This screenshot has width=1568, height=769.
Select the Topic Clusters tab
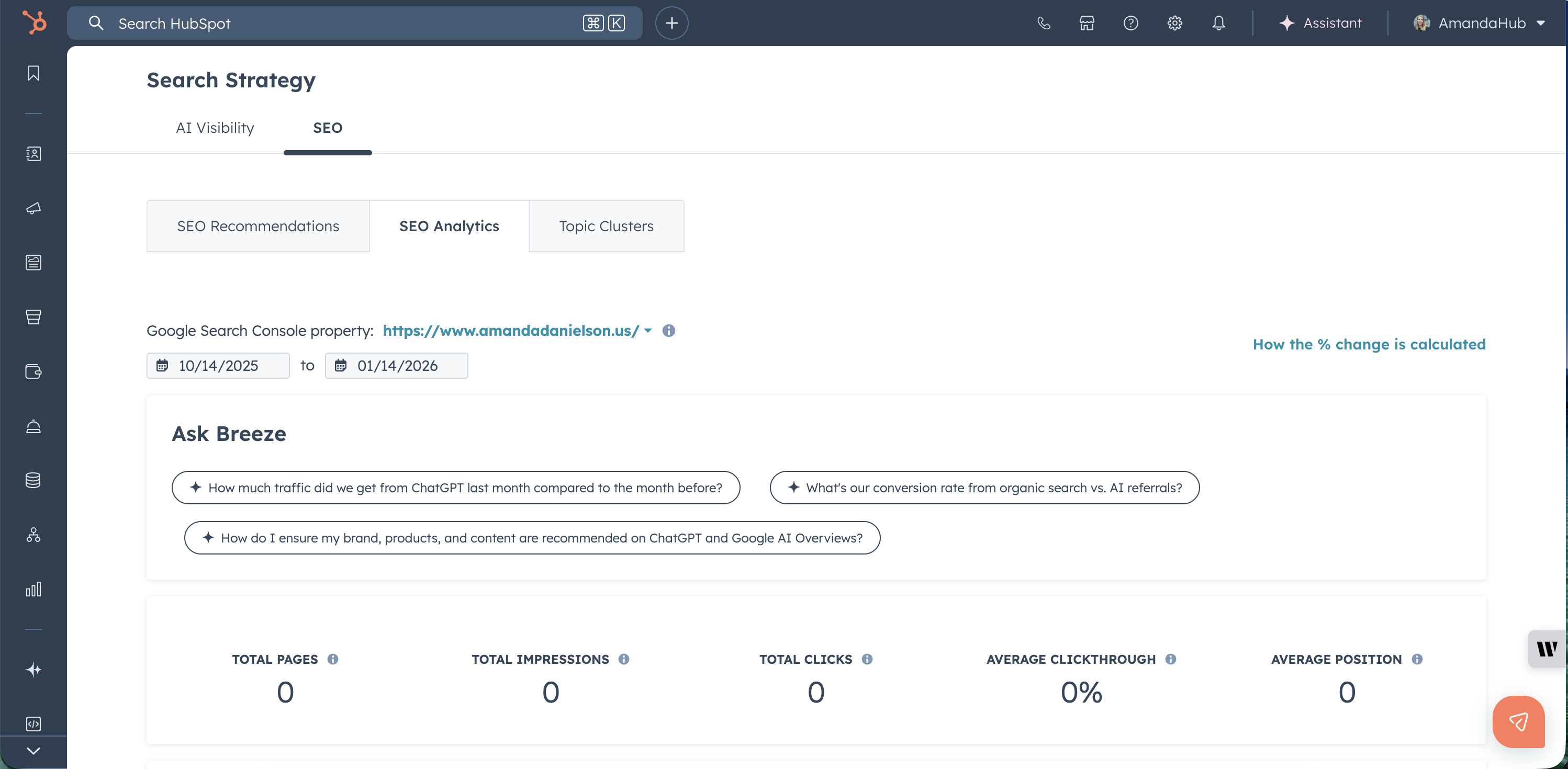606,227
